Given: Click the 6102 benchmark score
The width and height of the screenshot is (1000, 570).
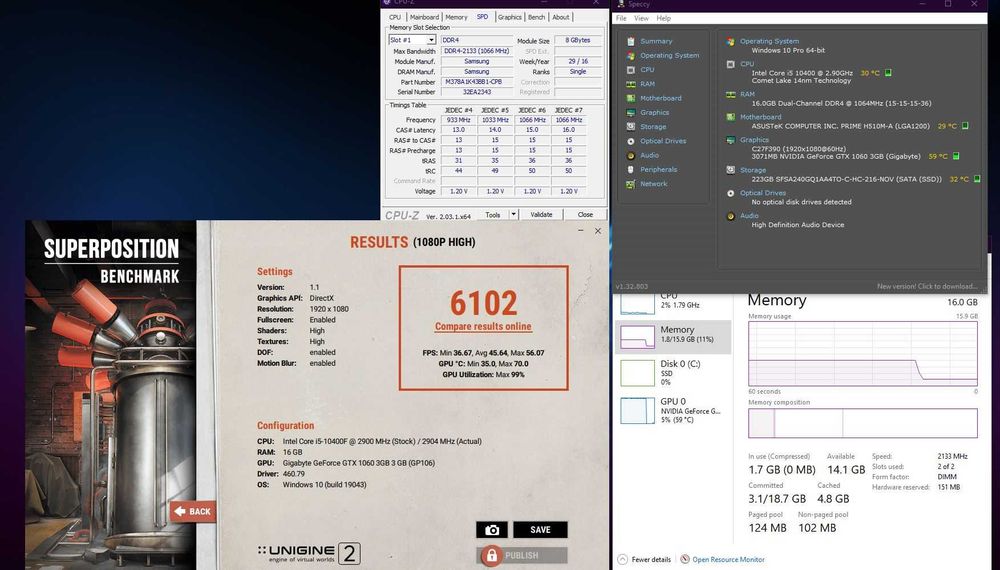Looking at the screenshot, I should 483,303.
